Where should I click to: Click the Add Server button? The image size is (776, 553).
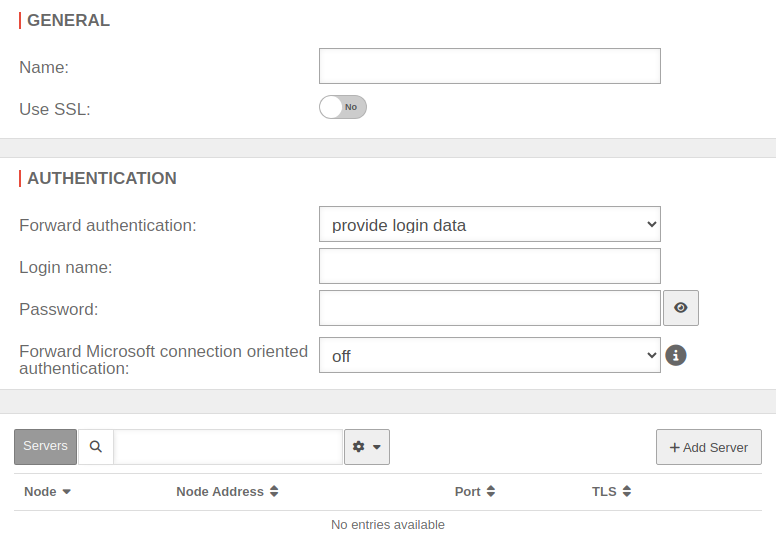pyautogui.click(x=709, y=447)
